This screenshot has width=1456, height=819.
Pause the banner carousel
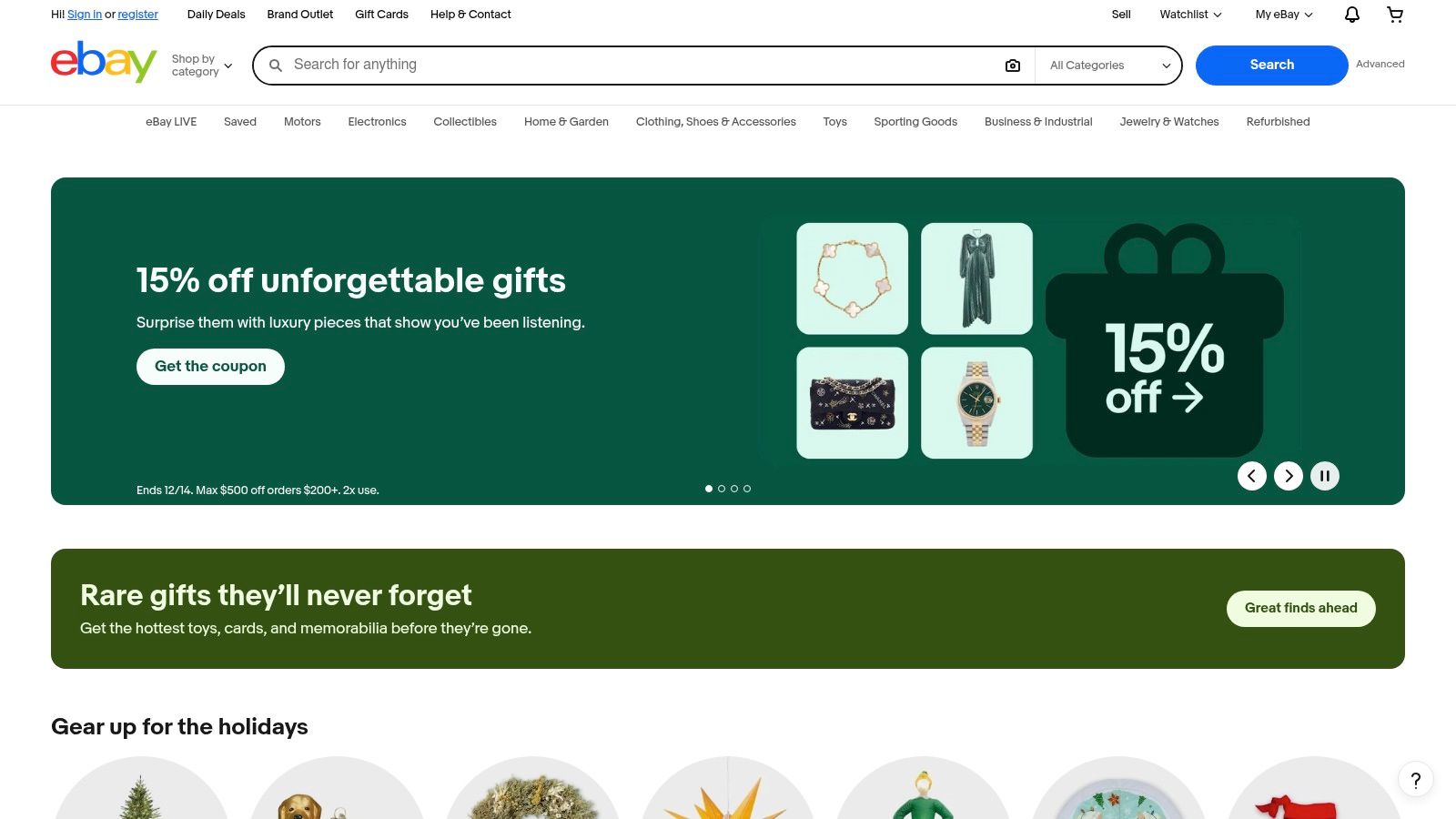[x=1325, y=476]
